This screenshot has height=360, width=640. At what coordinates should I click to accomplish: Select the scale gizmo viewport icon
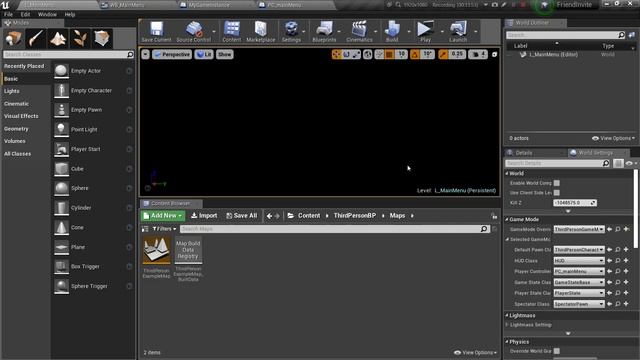click(356, 54)
